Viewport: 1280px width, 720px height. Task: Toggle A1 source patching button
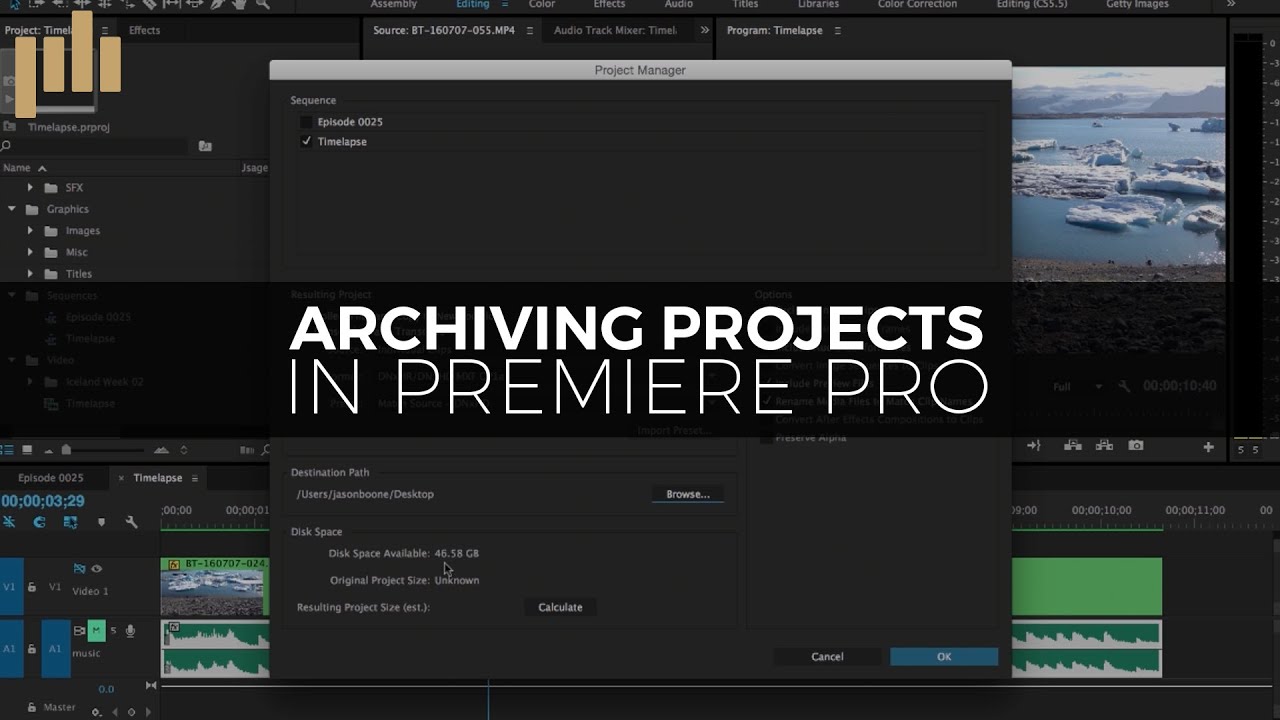click(x=11, y=648)
